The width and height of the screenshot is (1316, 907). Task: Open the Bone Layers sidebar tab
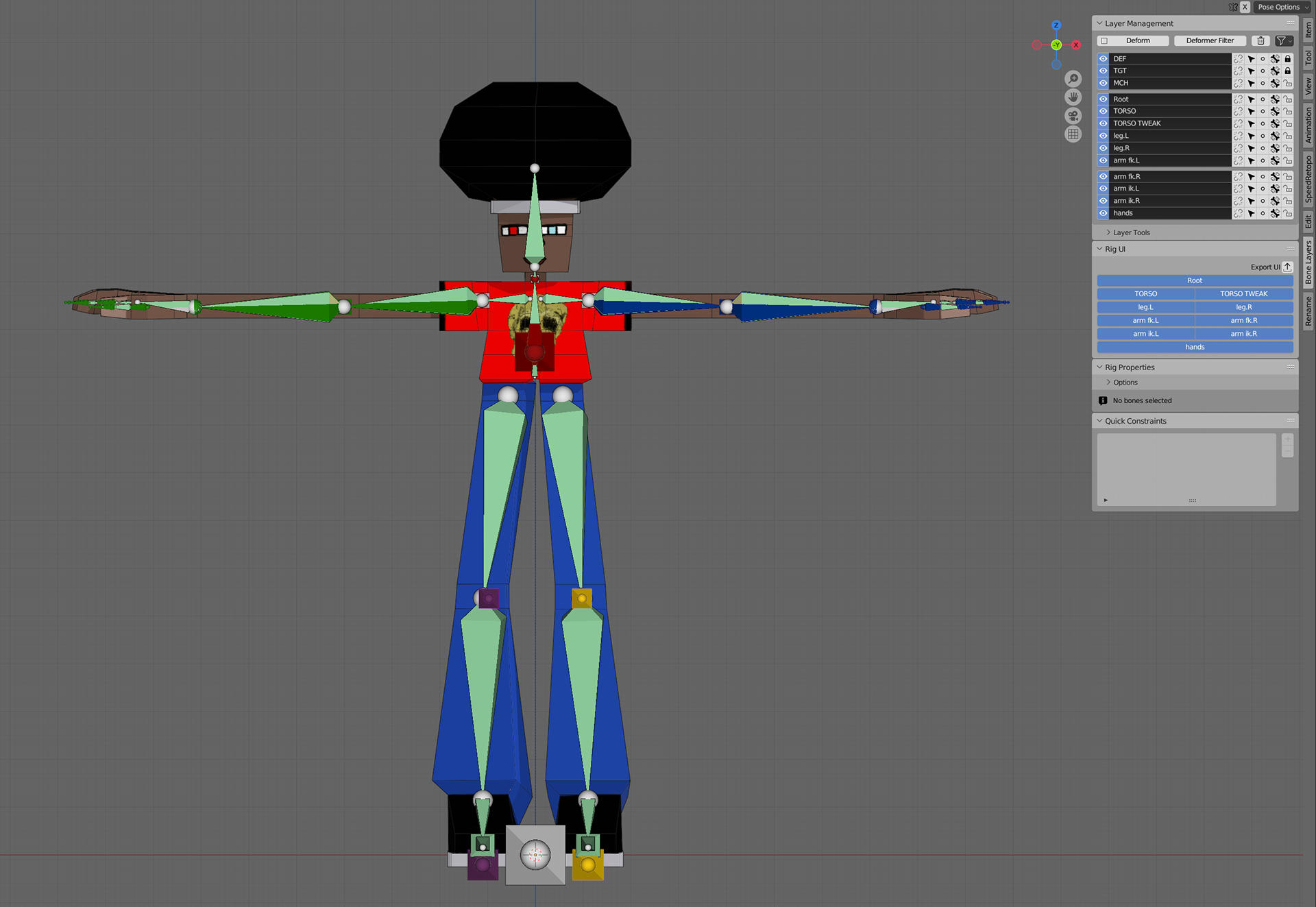pyautogui.click(x=1308, y=262)
